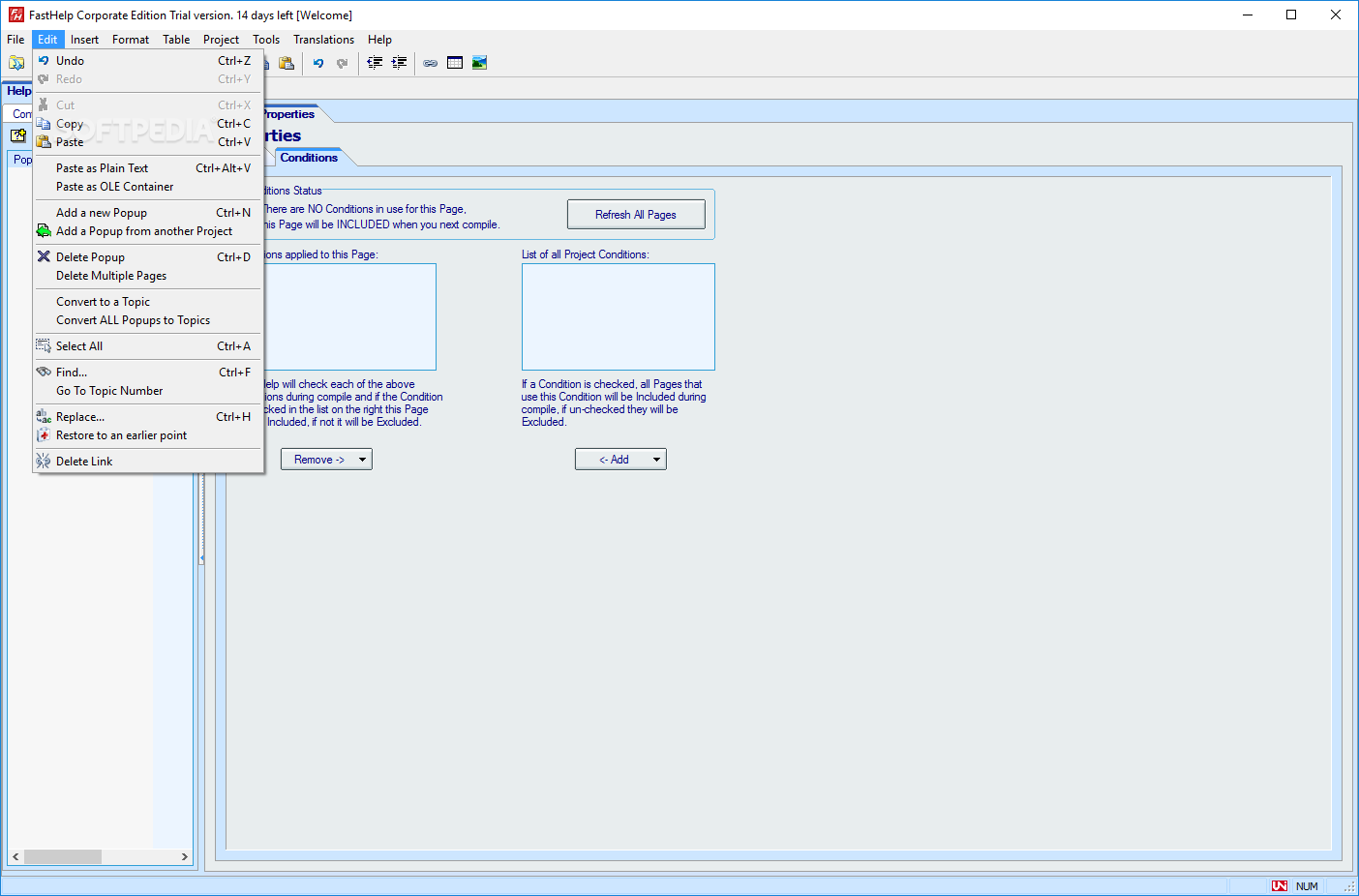
Task: Select Restore to an earlier point
Action: (148, 435)
